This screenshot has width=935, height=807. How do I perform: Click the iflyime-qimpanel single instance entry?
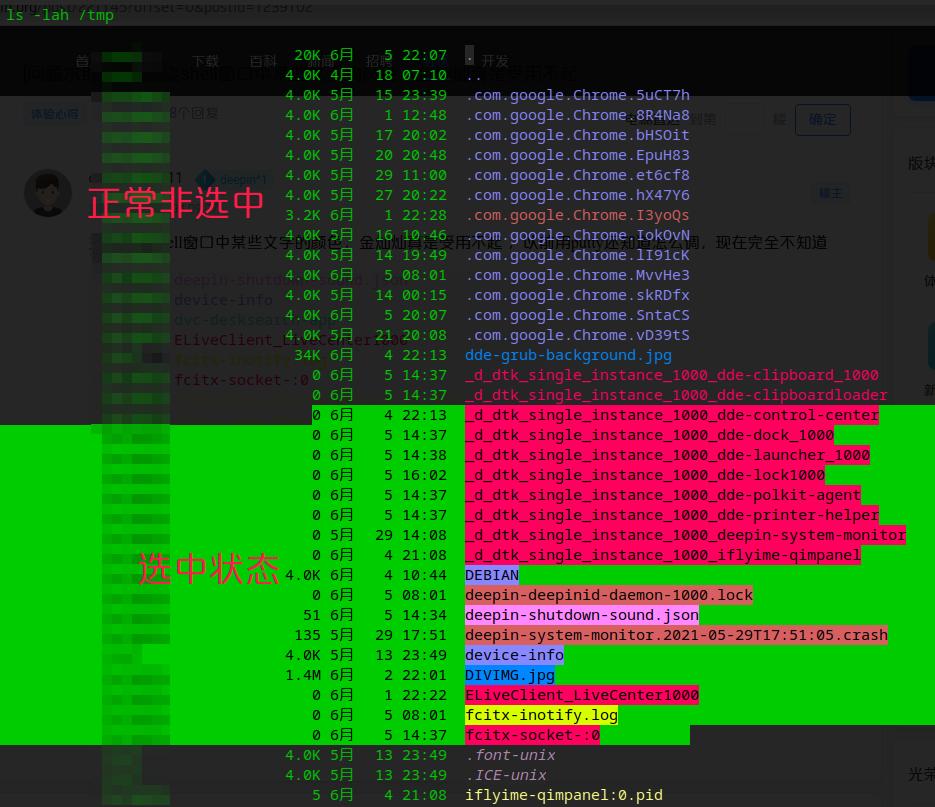click(663, 555)
